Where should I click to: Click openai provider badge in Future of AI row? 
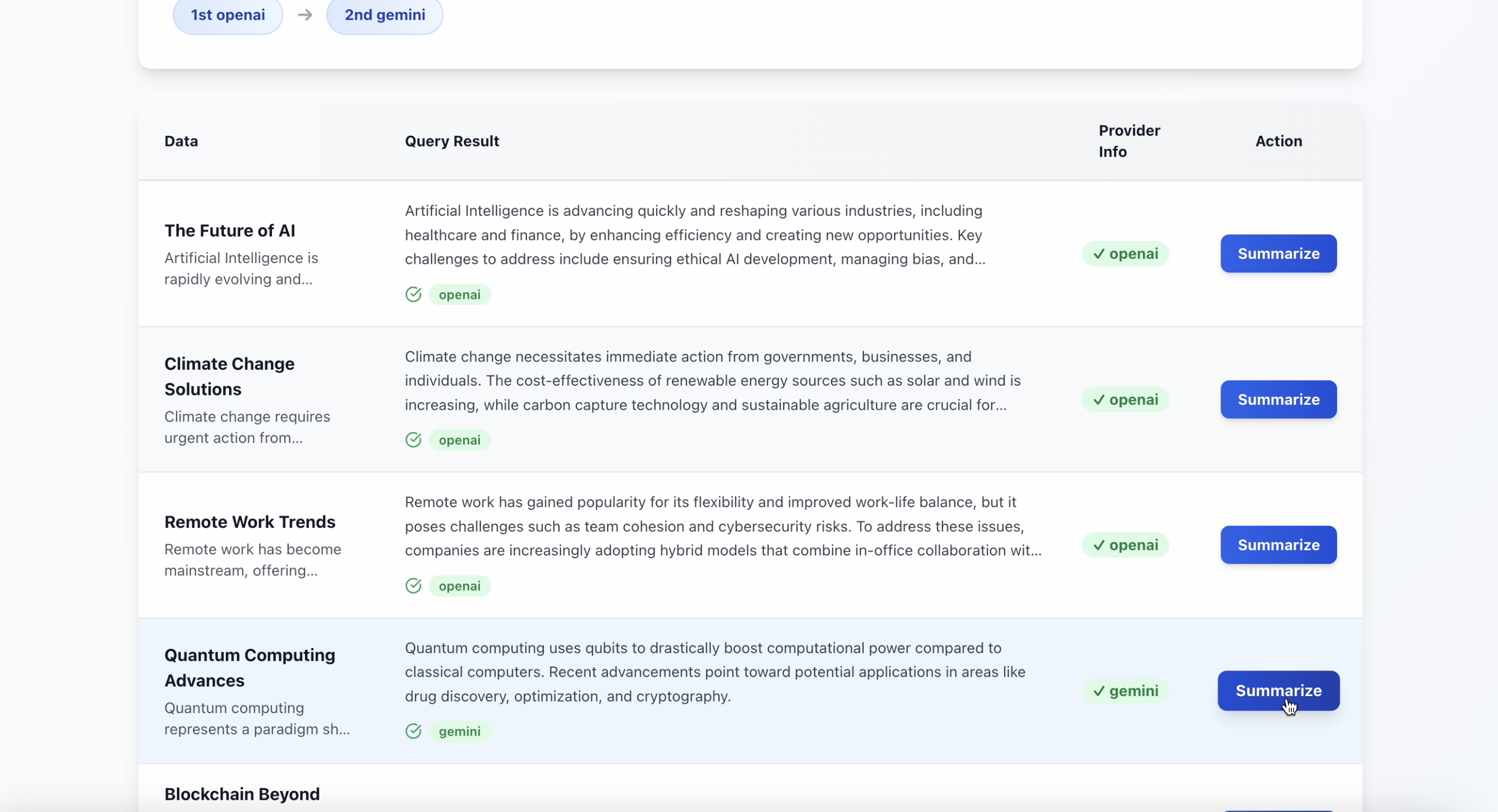pos(1125,254)
